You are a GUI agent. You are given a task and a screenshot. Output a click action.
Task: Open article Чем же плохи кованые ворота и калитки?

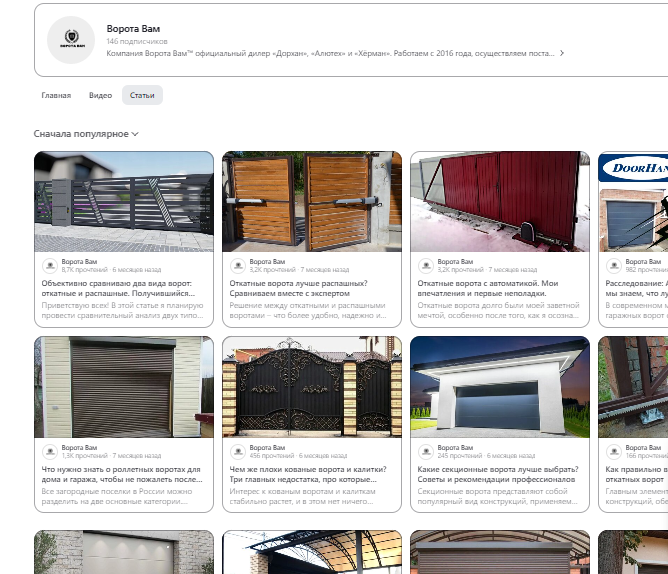(308, 474)
